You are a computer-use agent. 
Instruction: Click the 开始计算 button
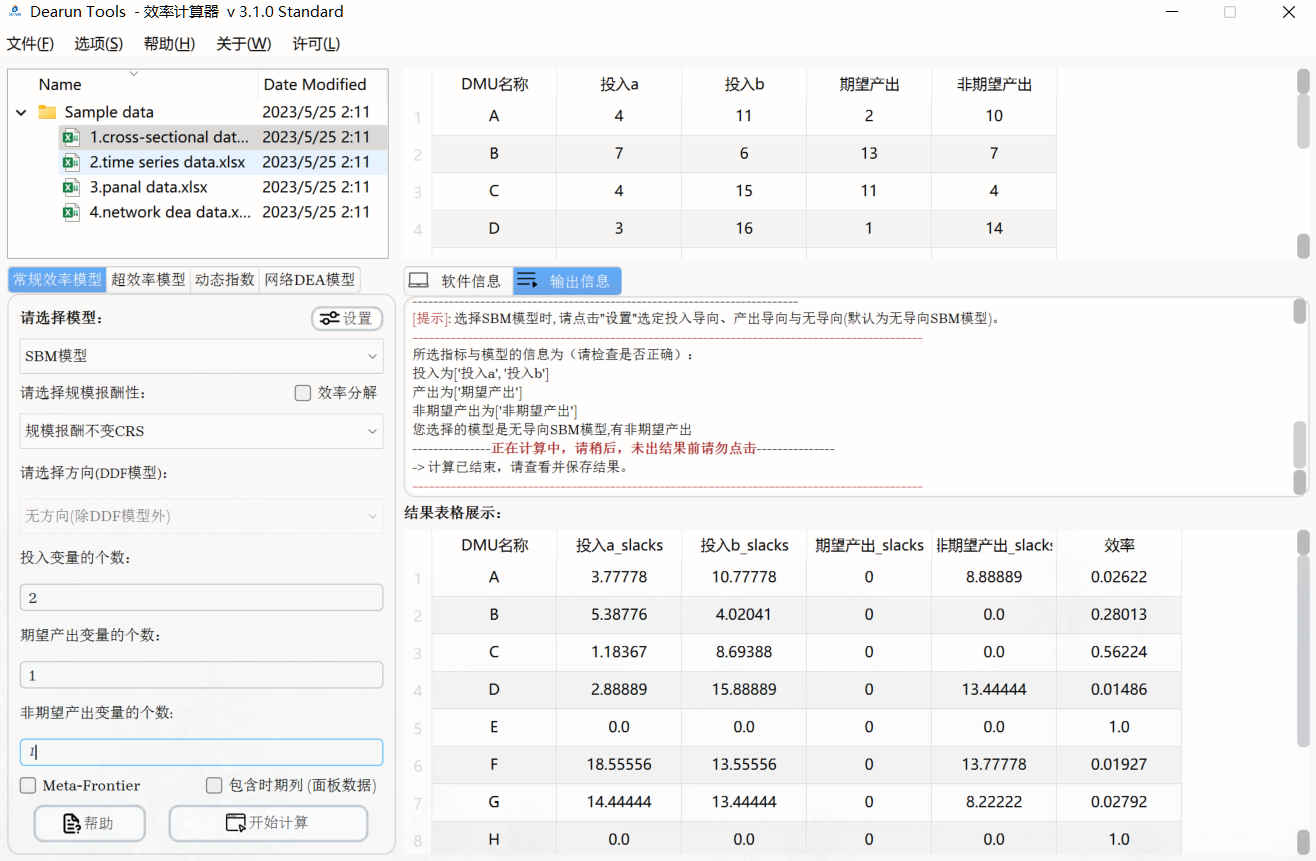point(267,822)
